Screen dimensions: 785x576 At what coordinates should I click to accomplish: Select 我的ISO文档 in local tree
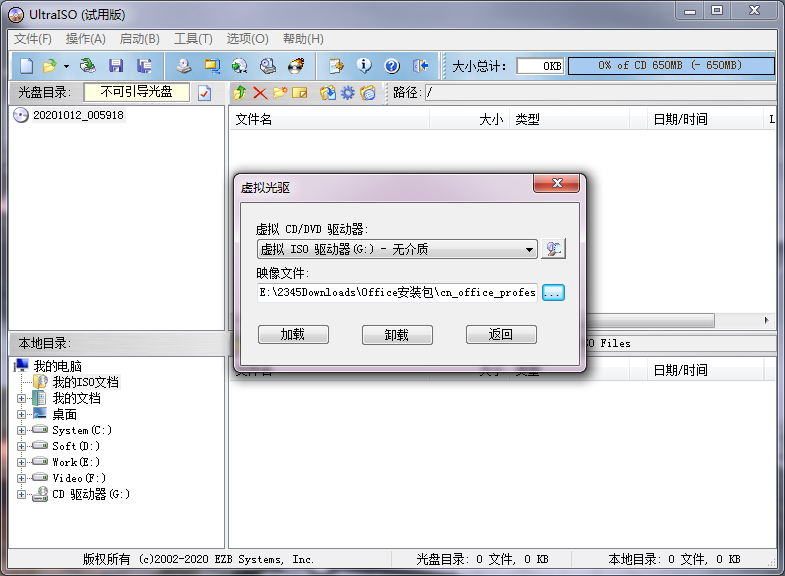86,382
